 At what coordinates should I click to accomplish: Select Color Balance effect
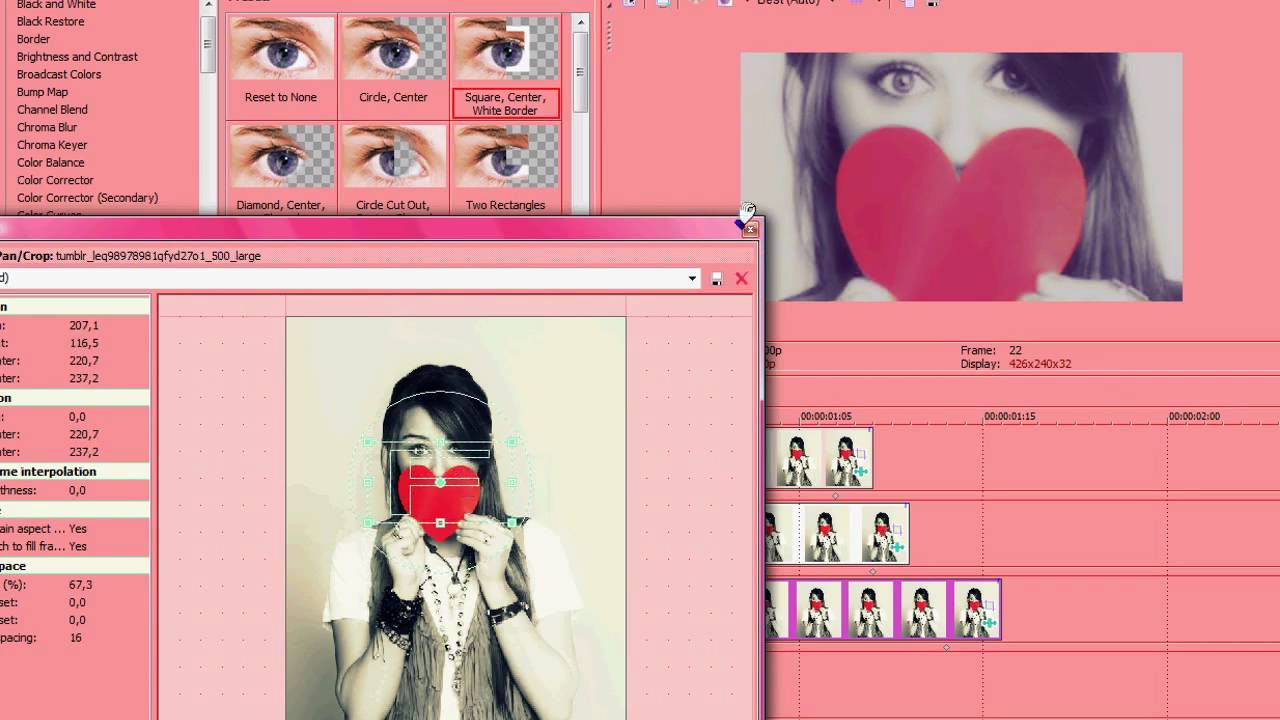pos(50,163)
